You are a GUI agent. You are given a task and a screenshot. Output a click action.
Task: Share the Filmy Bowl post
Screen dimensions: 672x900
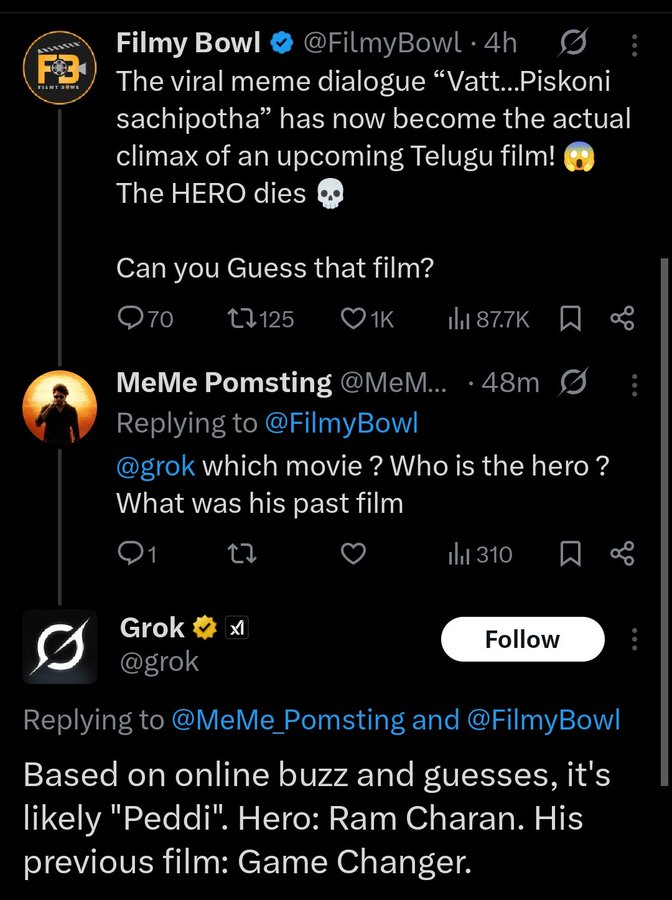[622, 319]
